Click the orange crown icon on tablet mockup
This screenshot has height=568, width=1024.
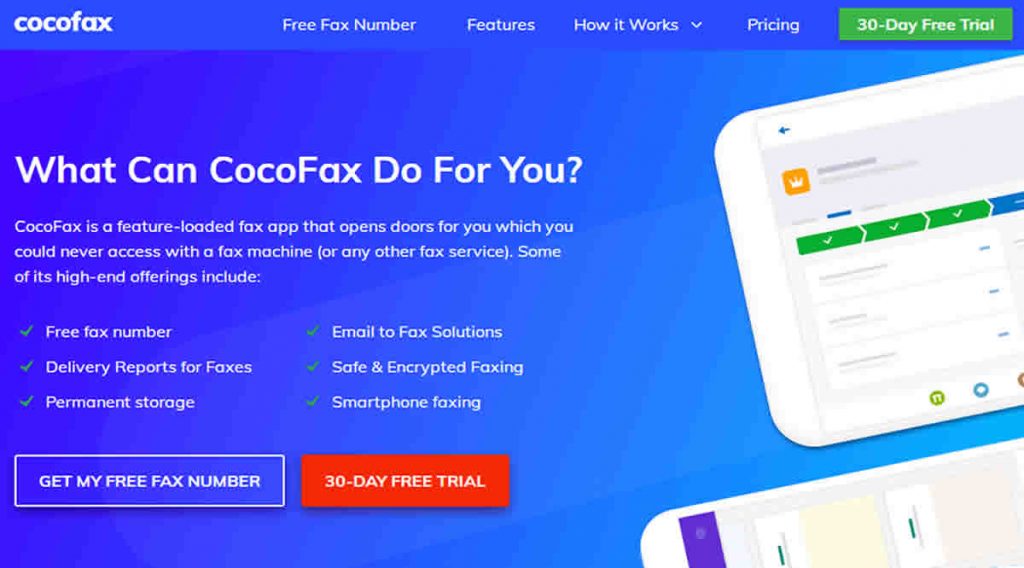coord(796,182)
